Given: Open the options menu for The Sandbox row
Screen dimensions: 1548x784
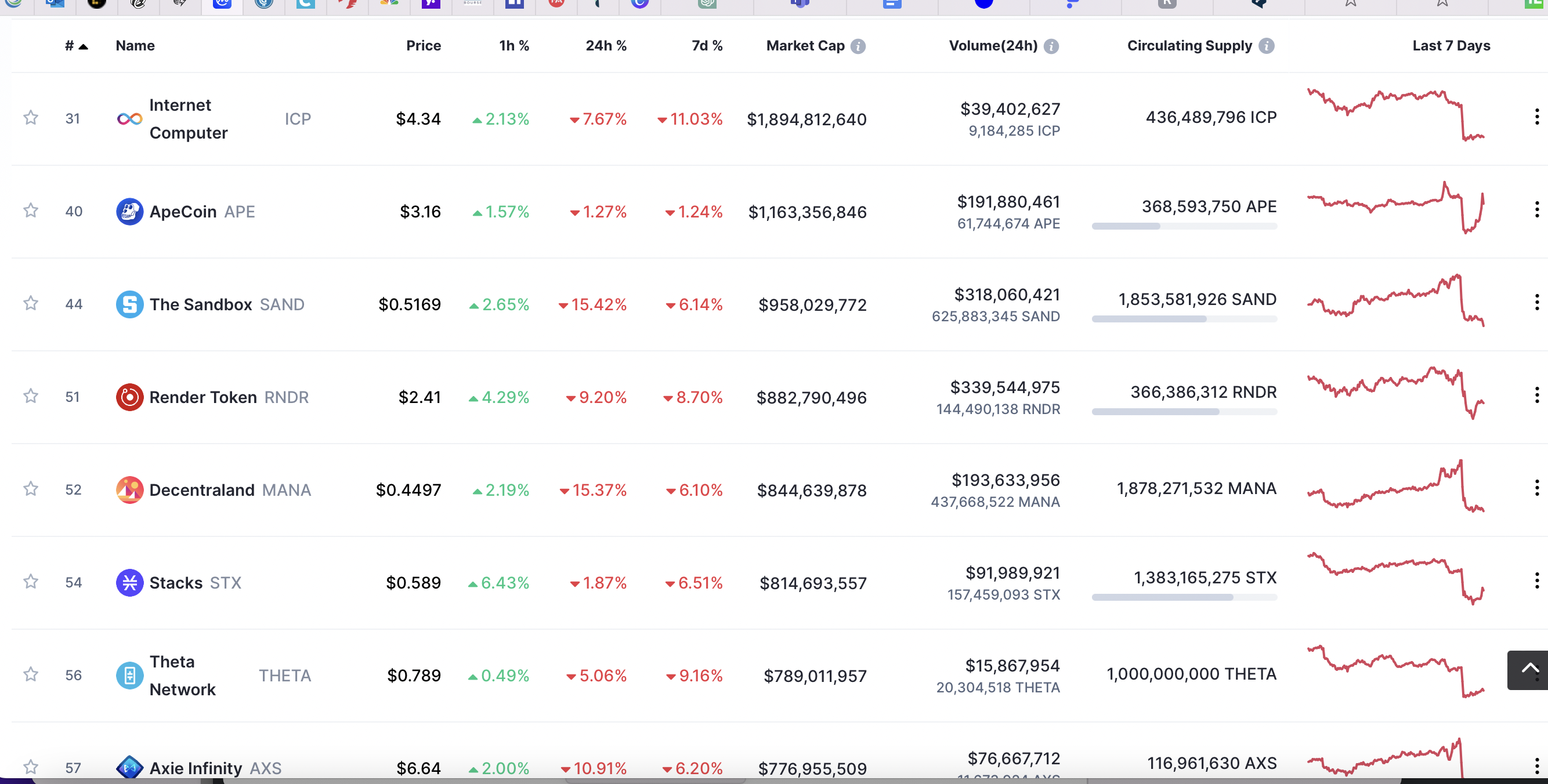Looking at the screenshot, I should 1536,302.
